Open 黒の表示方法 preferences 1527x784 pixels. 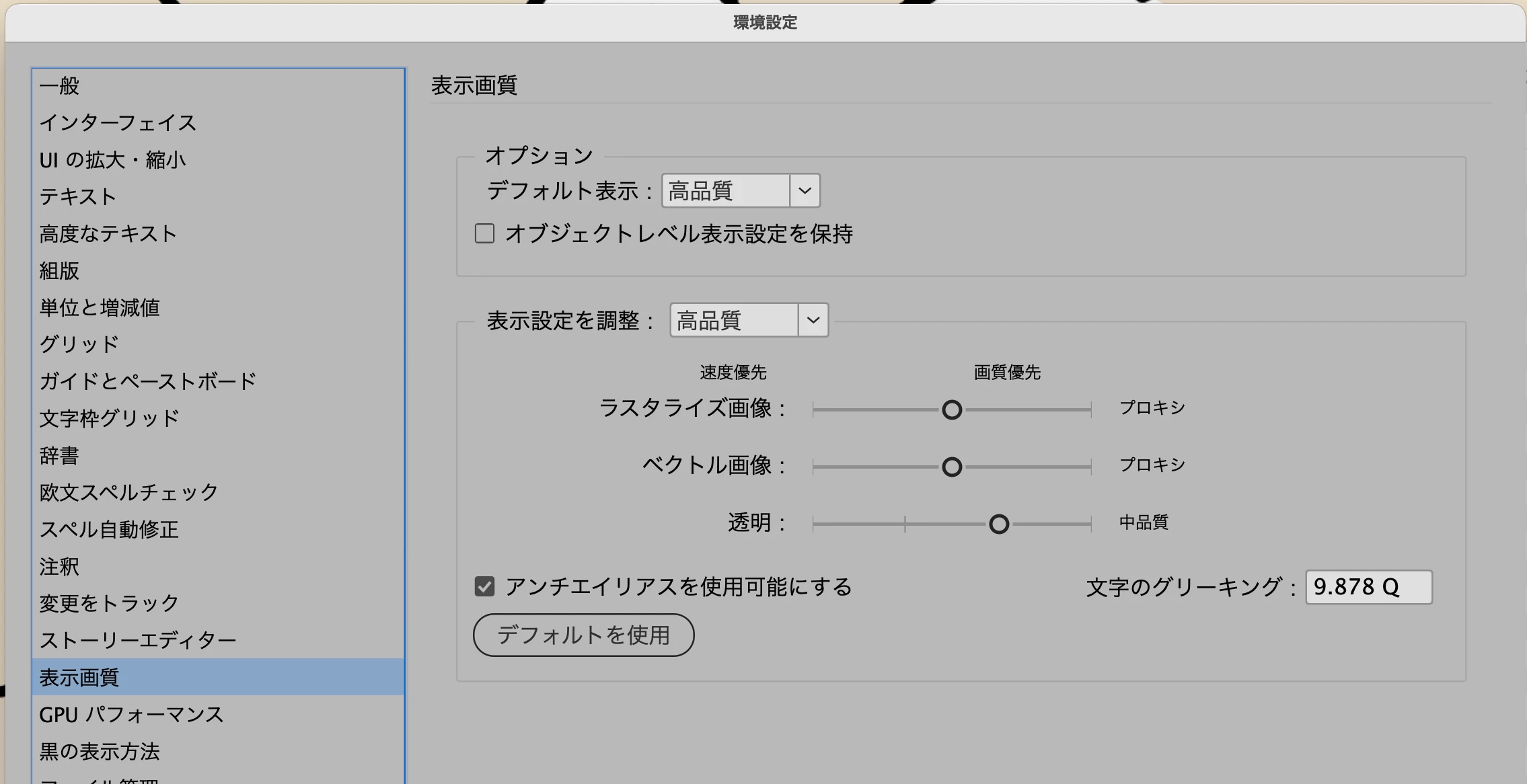pos(100,751)
